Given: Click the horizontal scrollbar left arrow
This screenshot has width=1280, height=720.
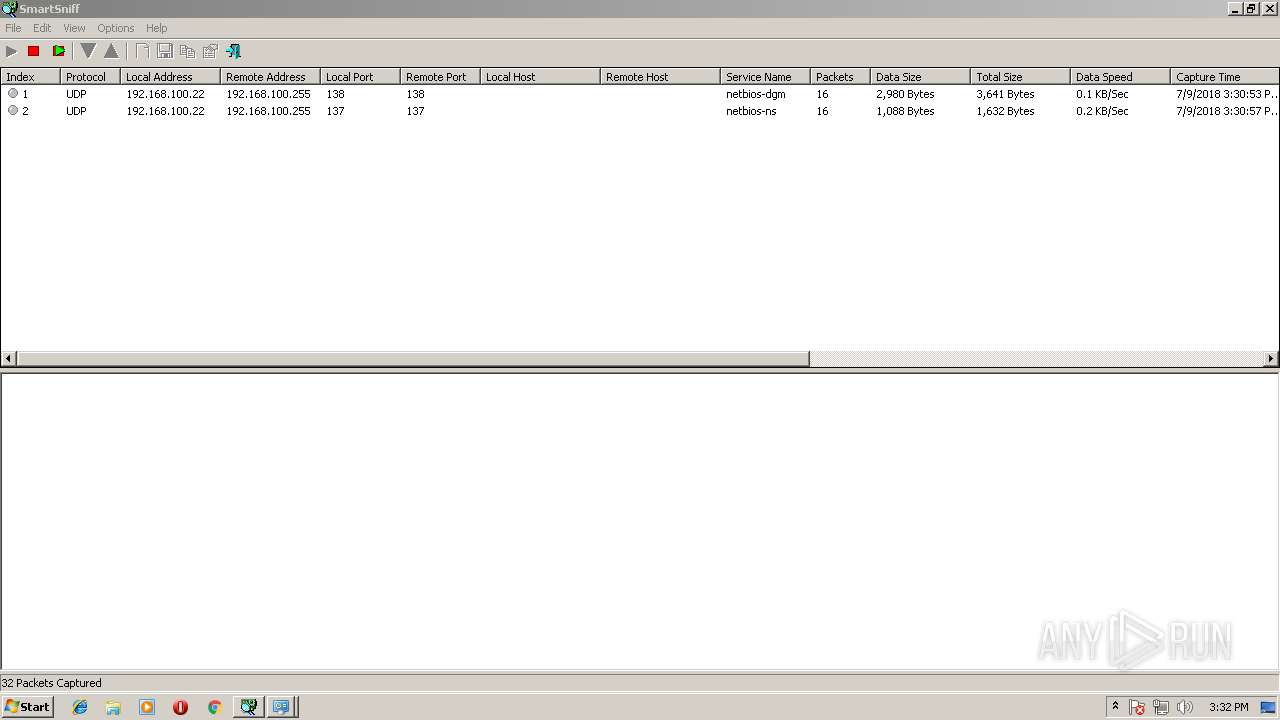Looking at the screenshot, I should [x=9, y=358].
